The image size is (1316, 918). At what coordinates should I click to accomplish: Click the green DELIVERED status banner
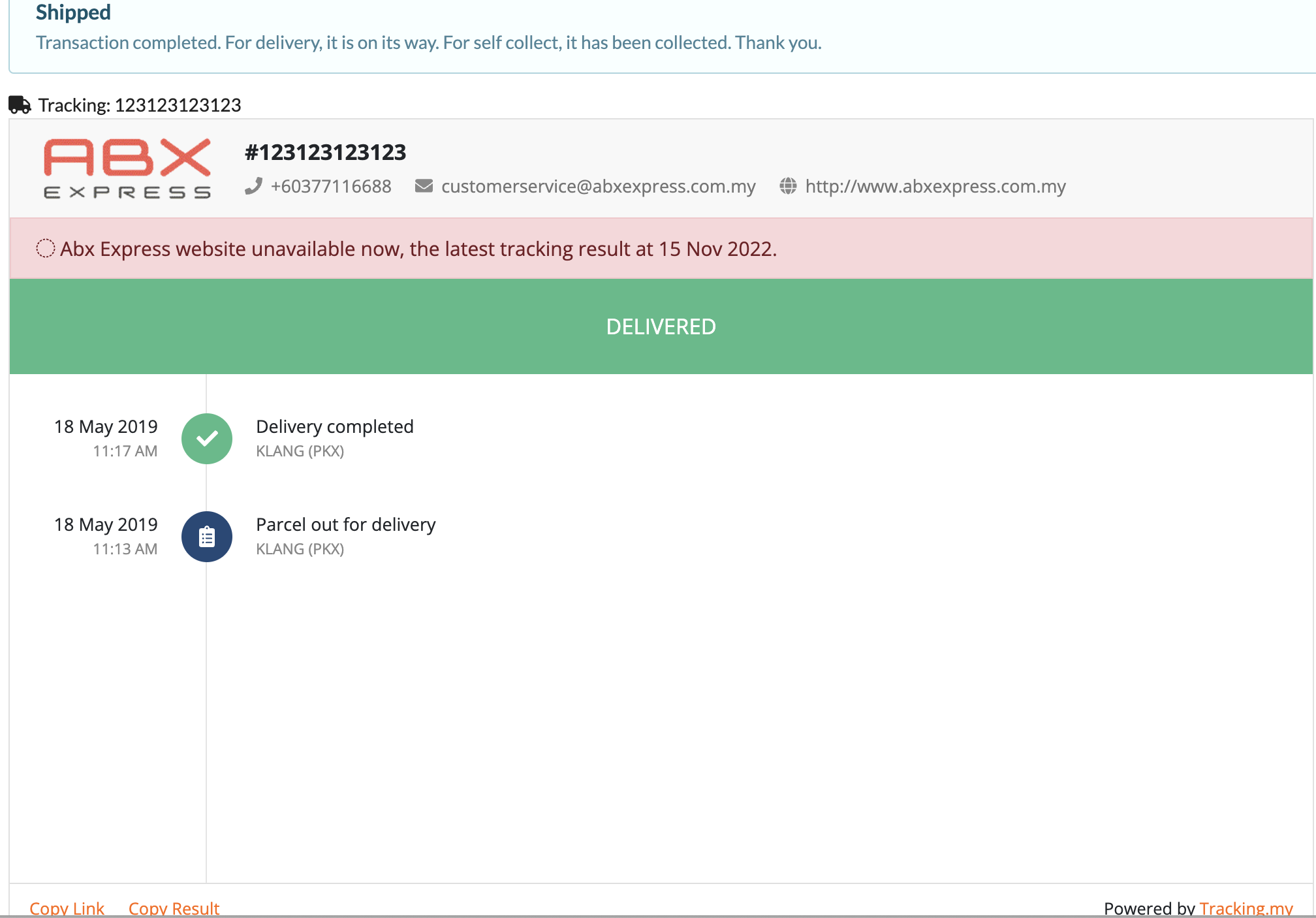tap(661, 326)
